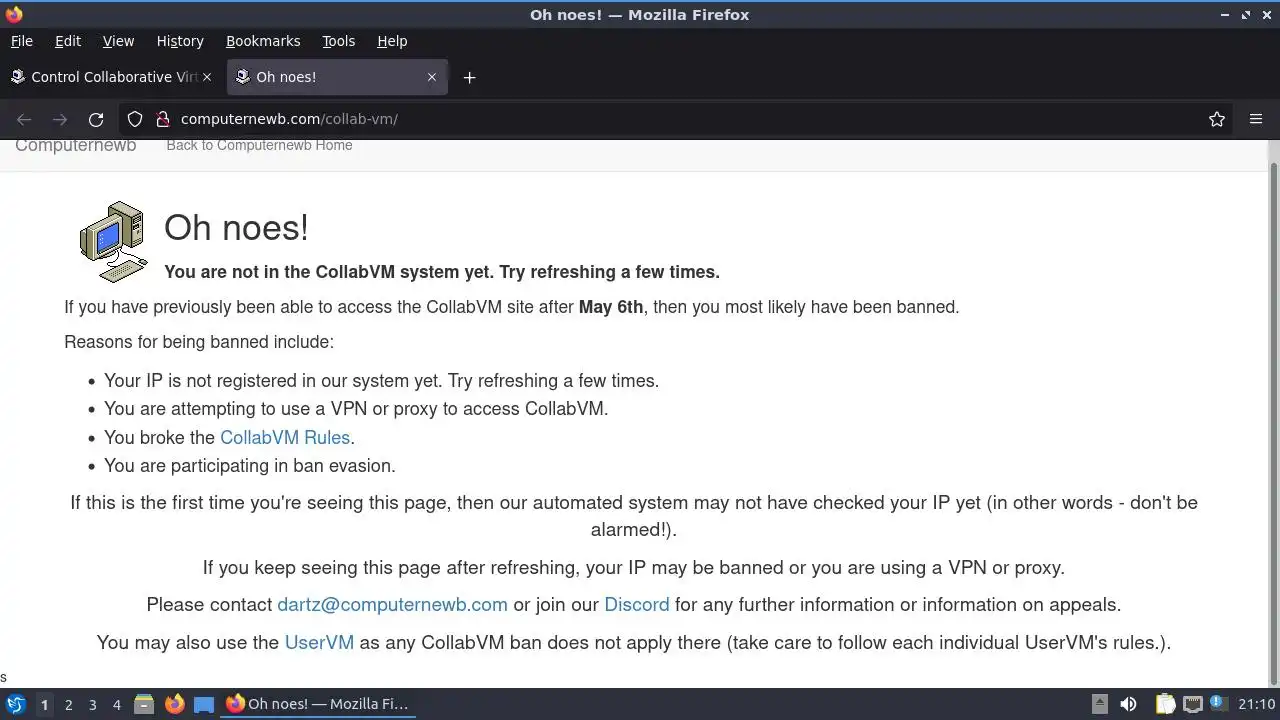Click the bold 'May 6th' text
The image size is (1280, 720).
[611, 307]
